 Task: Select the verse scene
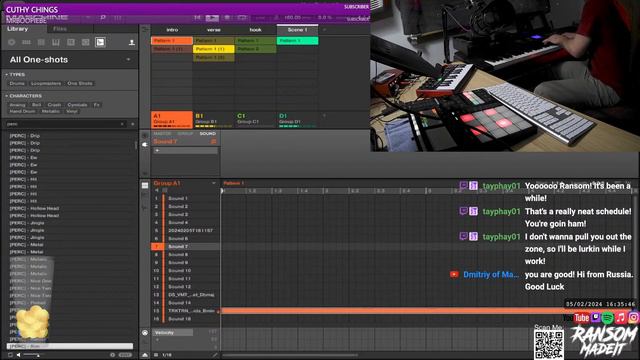pos(213,30)
